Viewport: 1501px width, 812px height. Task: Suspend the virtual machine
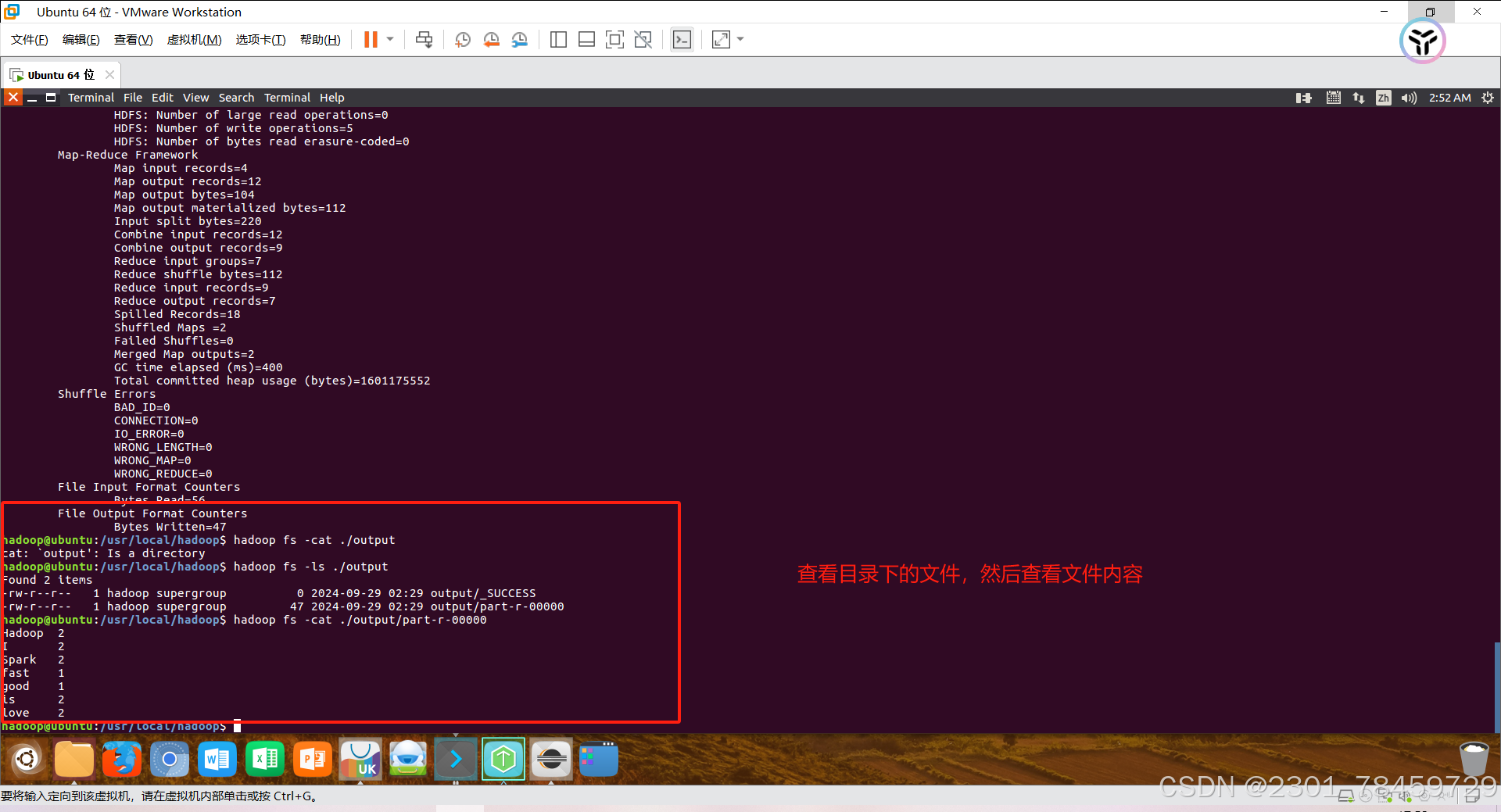(369, 39)
